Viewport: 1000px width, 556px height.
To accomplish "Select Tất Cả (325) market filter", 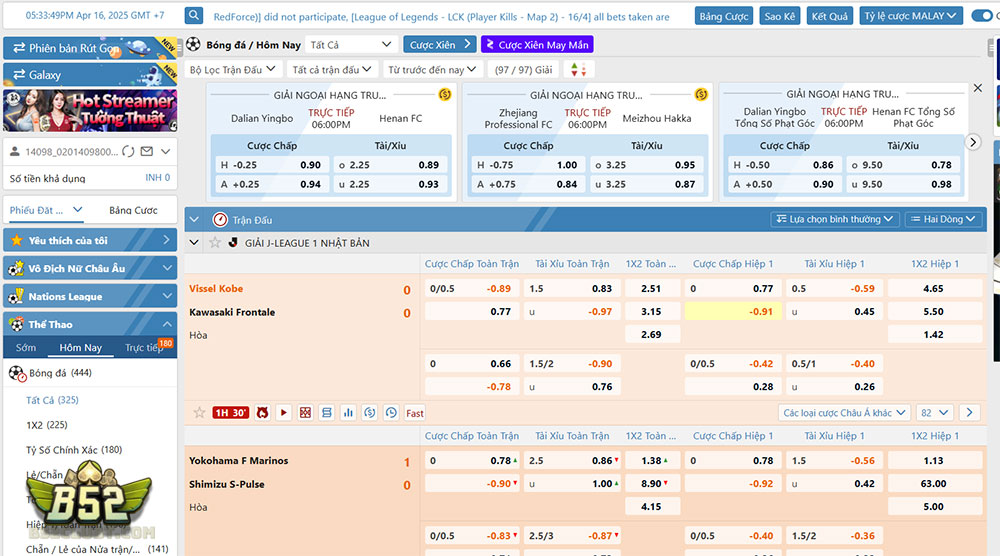I will [52, 400].
